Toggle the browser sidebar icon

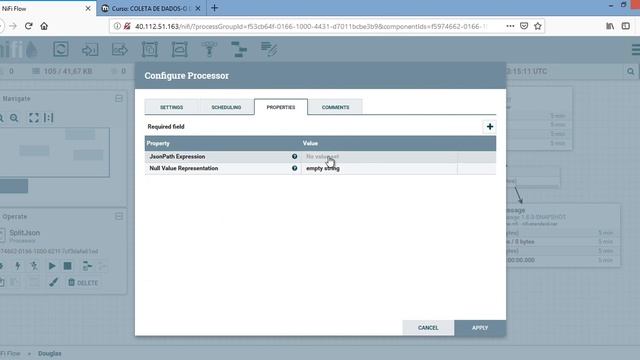tap(626, 26)
